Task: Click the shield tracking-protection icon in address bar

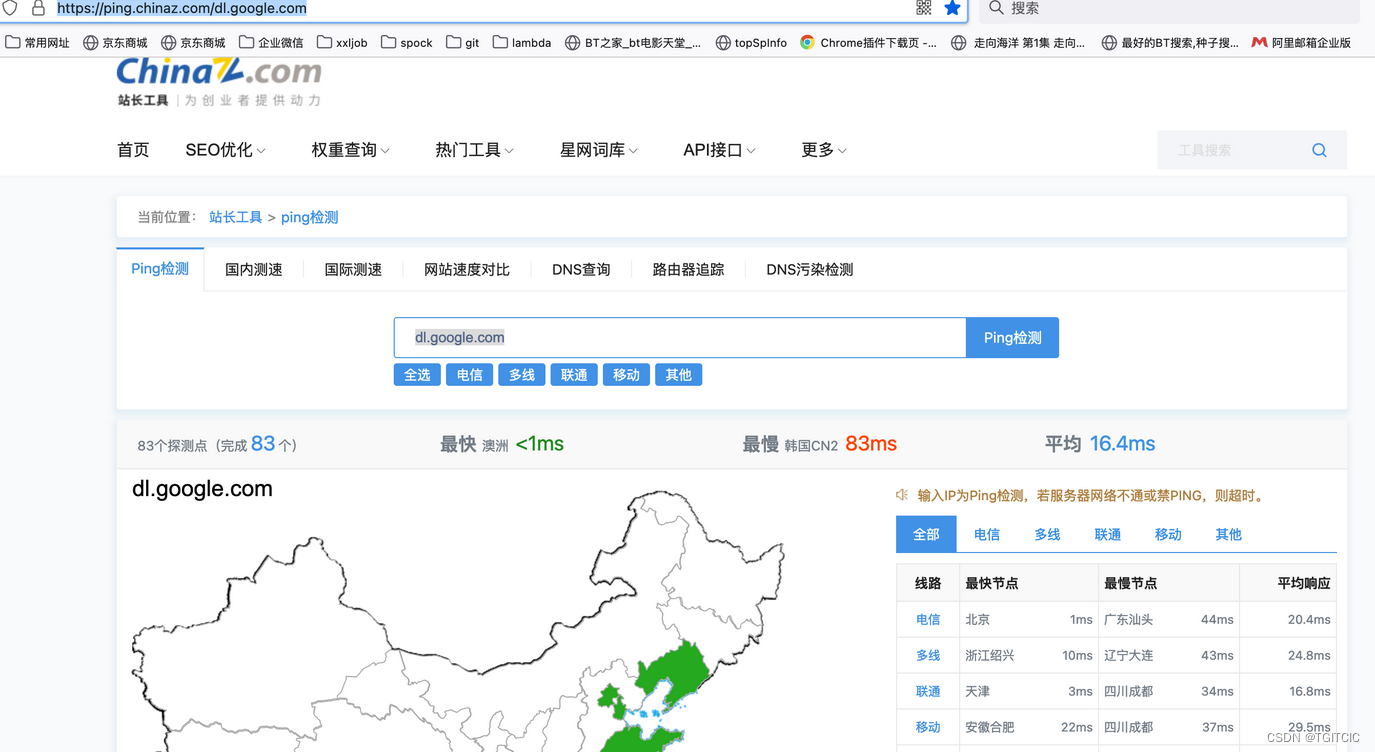Action: point(9,8)
